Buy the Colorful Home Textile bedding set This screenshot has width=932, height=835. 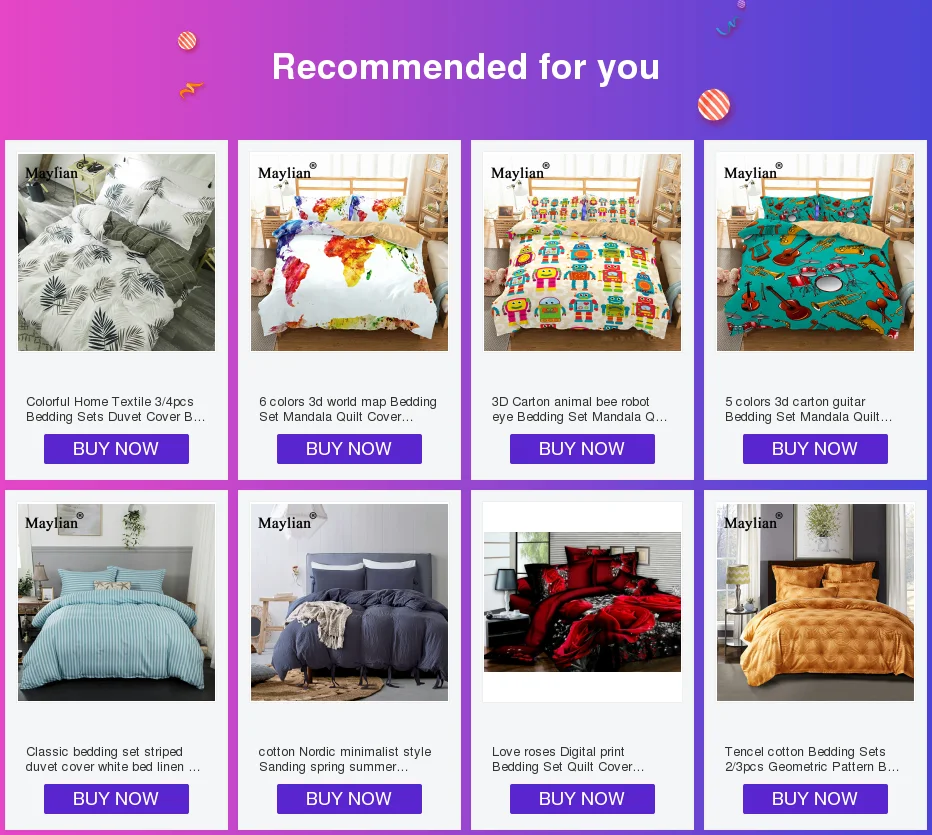116,449
